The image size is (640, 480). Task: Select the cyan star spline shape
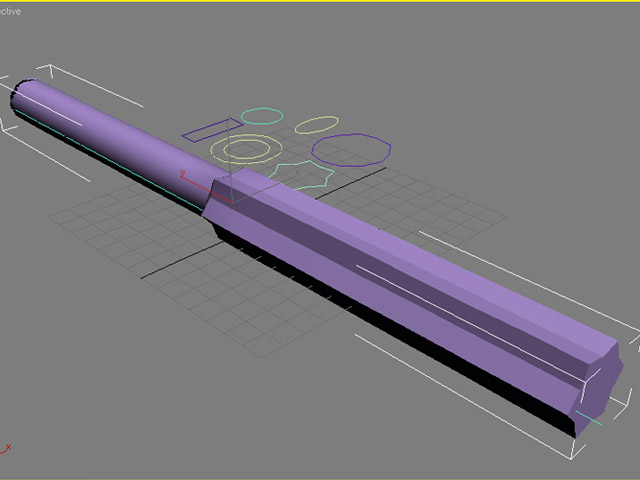[302, 176]
